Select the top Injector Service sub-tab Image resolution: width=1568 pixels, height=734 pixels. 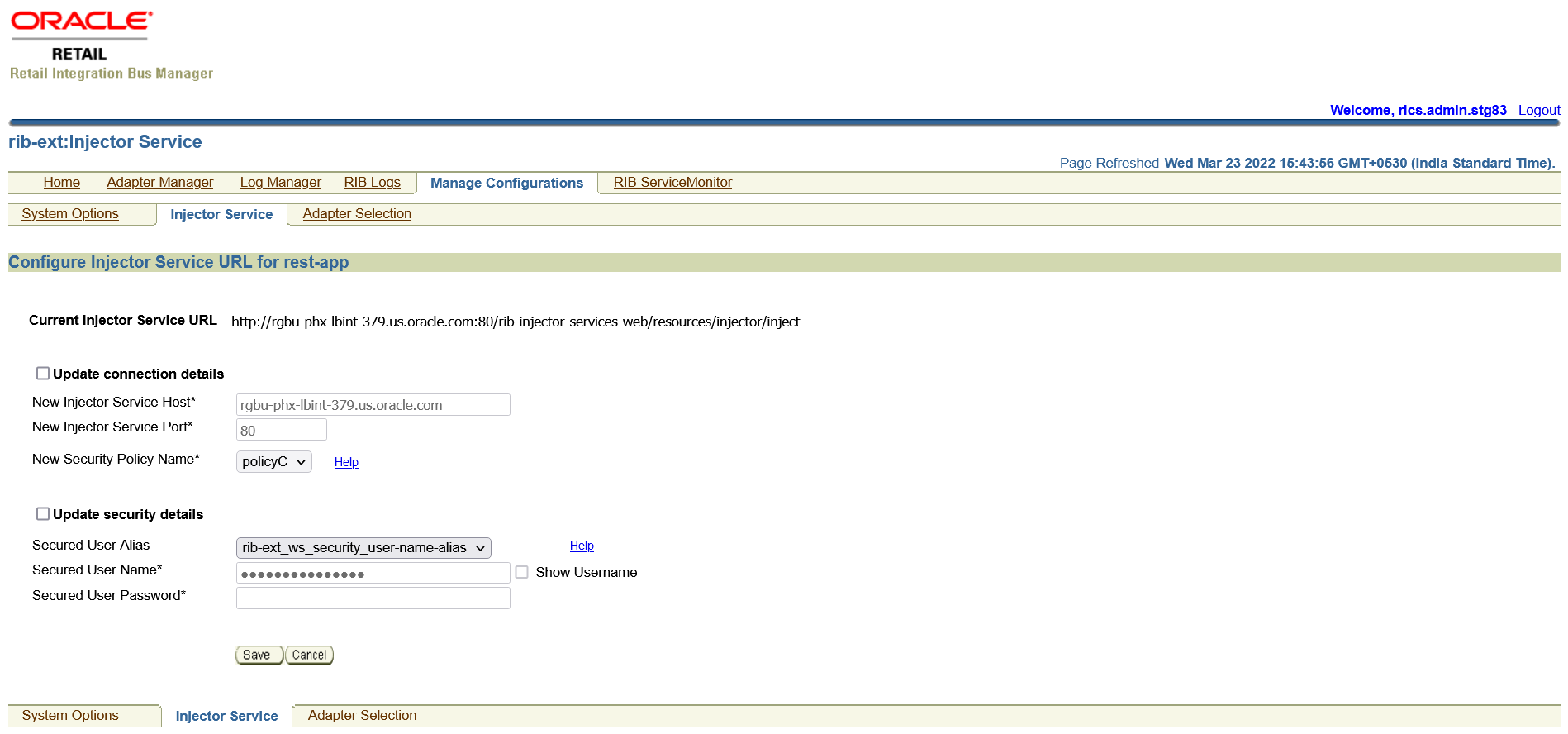(221, 214)
